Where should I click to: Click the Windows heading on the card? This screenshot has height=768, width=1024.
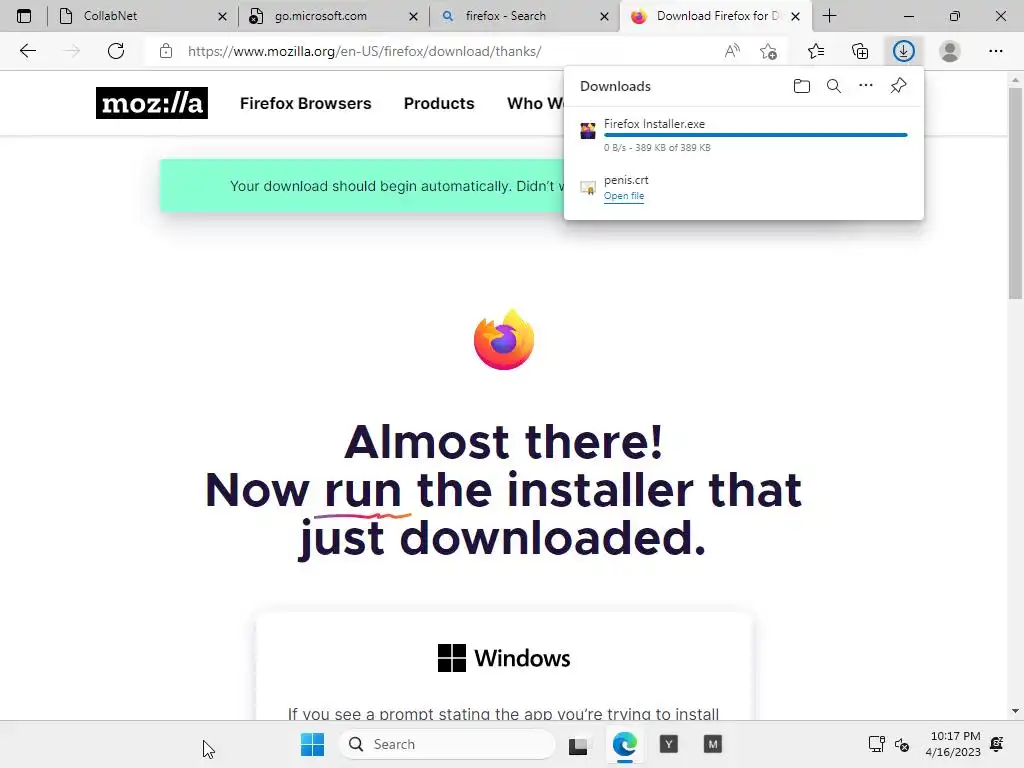click(504, 658)
